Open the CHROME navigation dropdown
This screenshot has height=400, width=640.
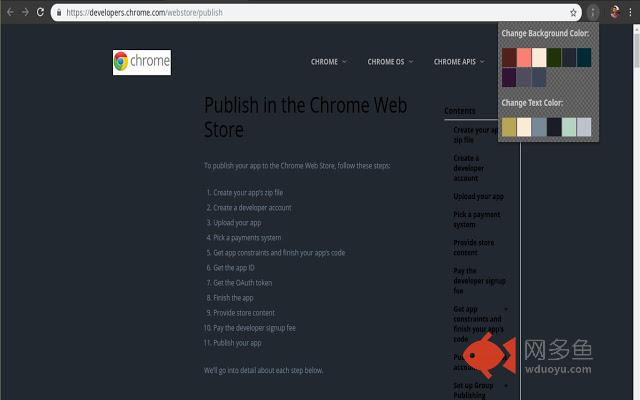point(329,62)
